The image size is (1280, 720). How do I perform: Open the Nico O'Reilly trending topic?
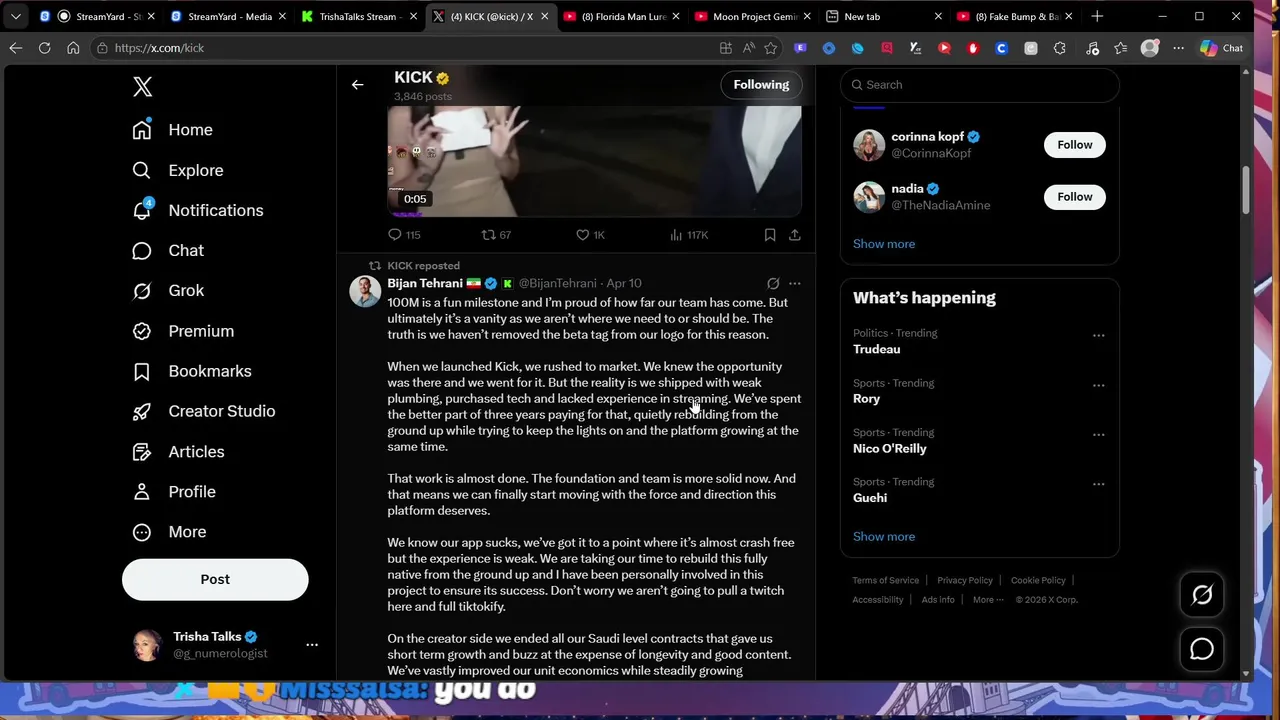tap(889, 448)
